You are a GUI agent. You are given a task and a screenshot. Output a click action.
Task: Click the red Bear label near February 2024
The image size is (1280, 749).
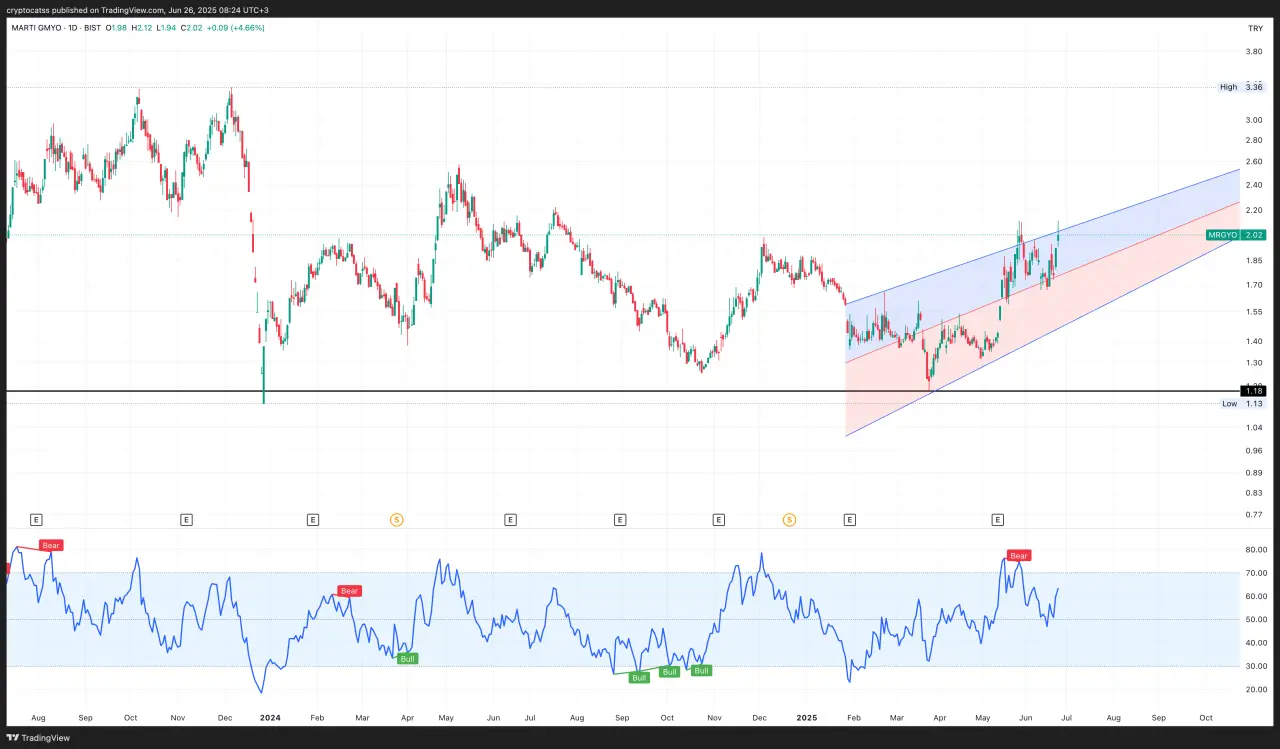click(x=349, y=591)
